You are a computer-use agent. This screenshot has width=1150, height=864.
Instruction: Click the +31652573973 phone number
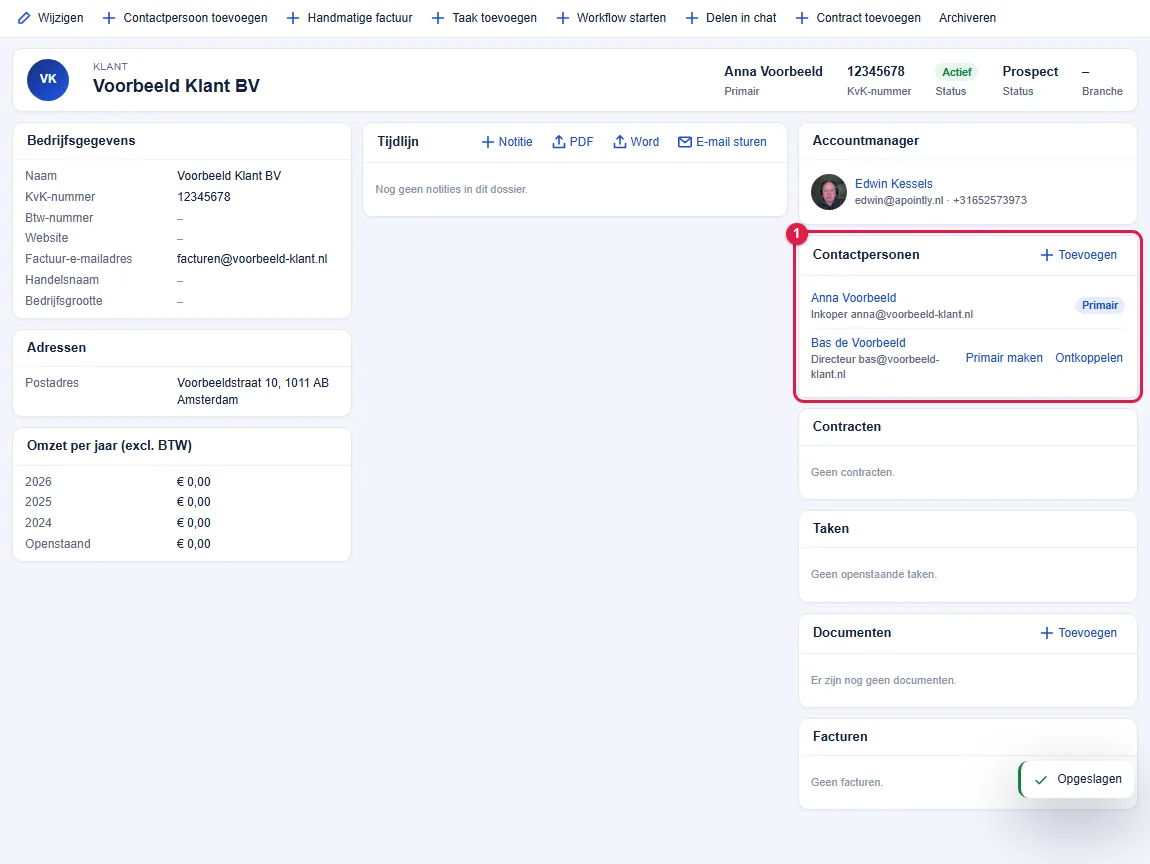990,200
